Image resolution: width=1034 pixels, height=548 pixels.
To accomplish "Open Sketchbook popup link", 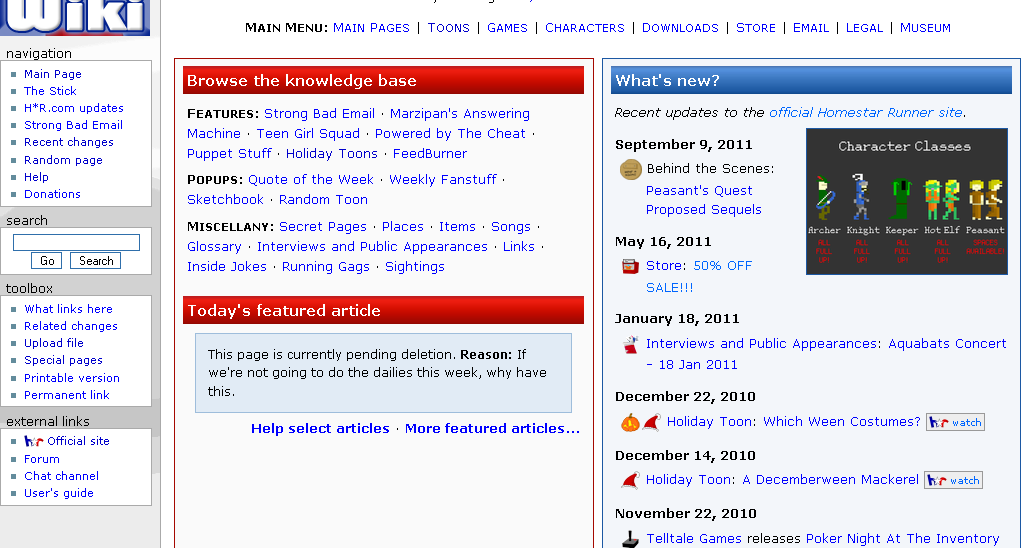I will pos(225,199).
